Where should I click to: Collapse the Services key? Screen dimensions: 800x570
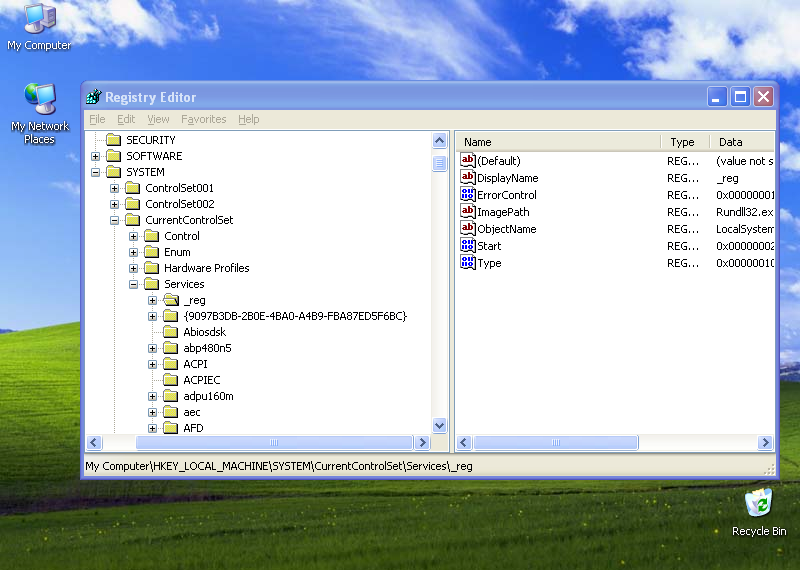133,284
